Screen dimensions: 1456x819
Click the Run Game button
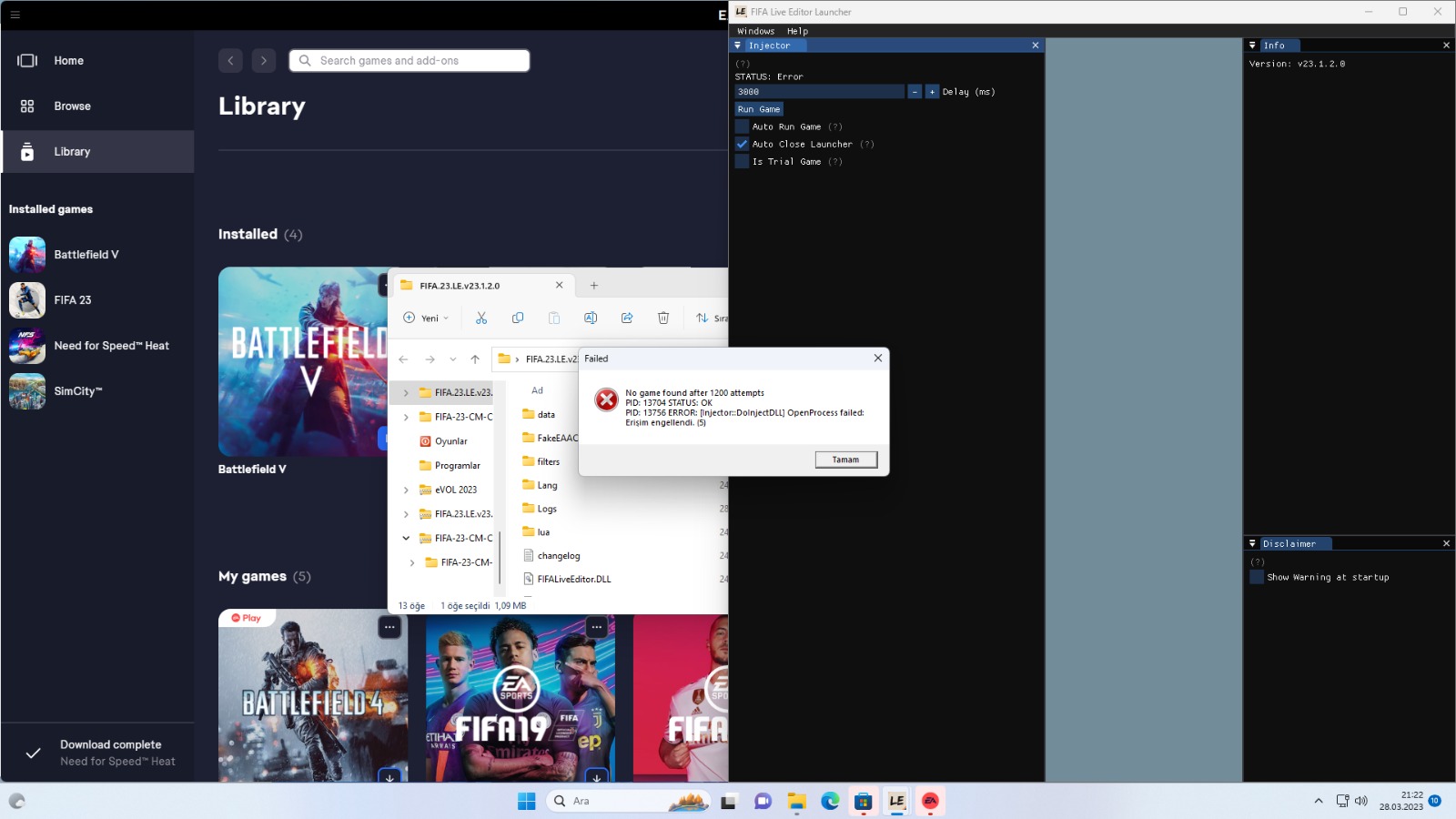coord(759,109)
